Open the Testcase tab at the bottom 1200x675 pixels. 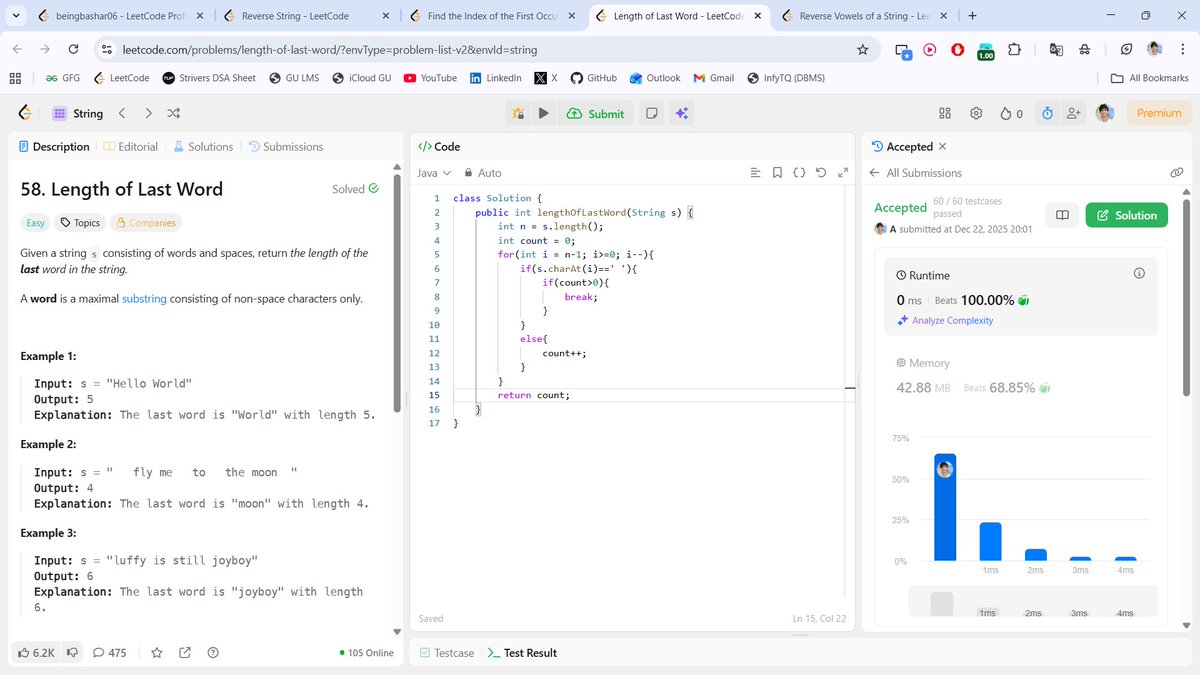(446, 652)
